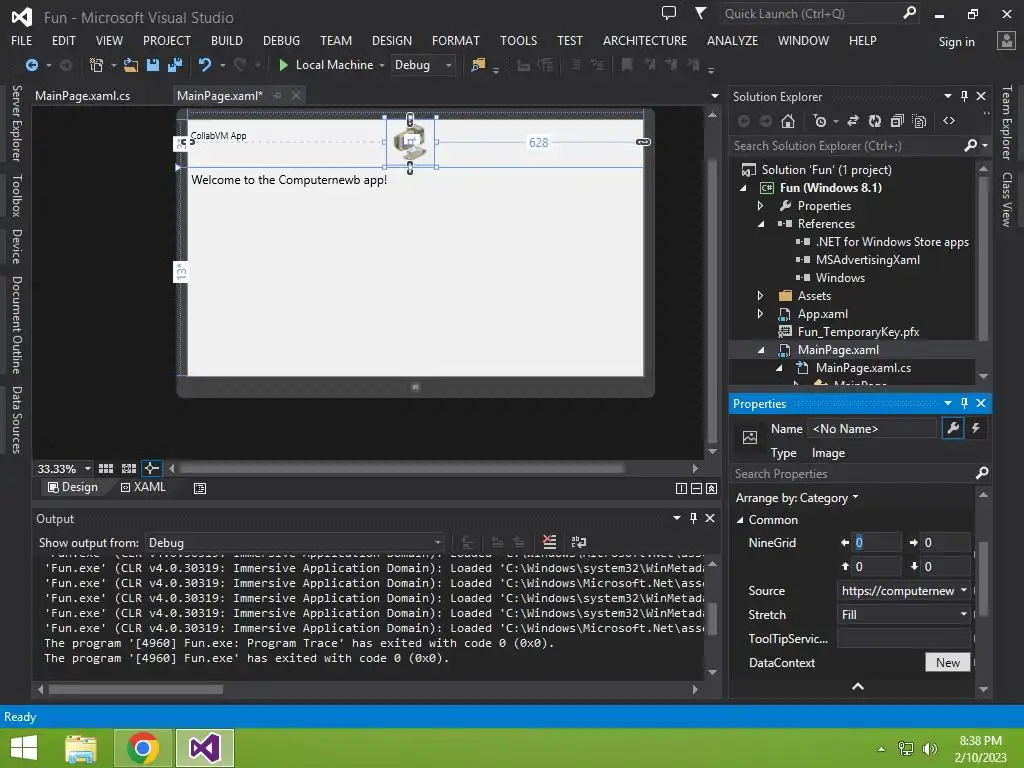This screenshot has height=768, width=1024.
Task: Open properties view with the wrench icon
Action: pos(953,428)
